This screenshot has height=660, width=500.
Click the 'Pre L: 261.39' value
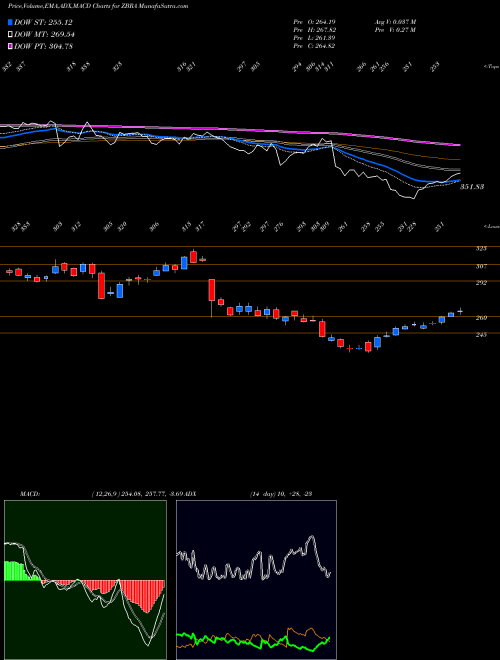click(314, 38)
